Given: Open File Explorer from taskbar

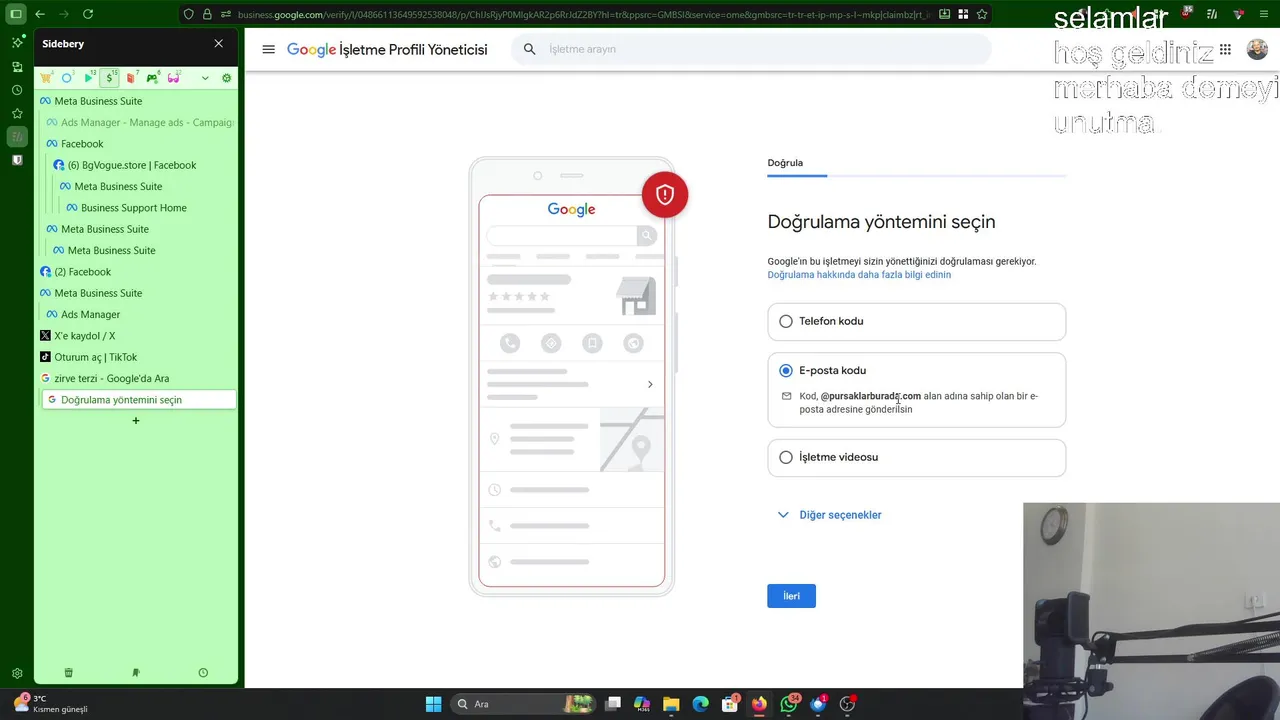Looking at the screenshot, I should pyautogui.click(x=671, y=704).
